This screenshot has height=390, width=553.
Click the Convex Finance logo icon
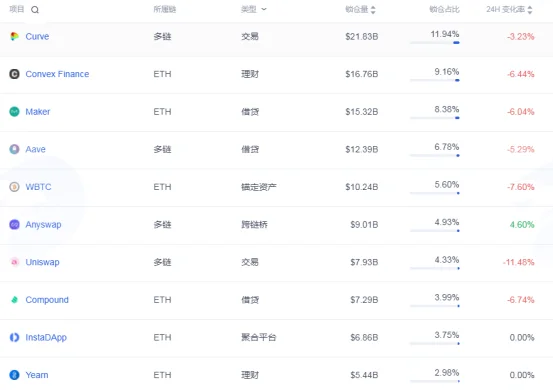(14, 74)
